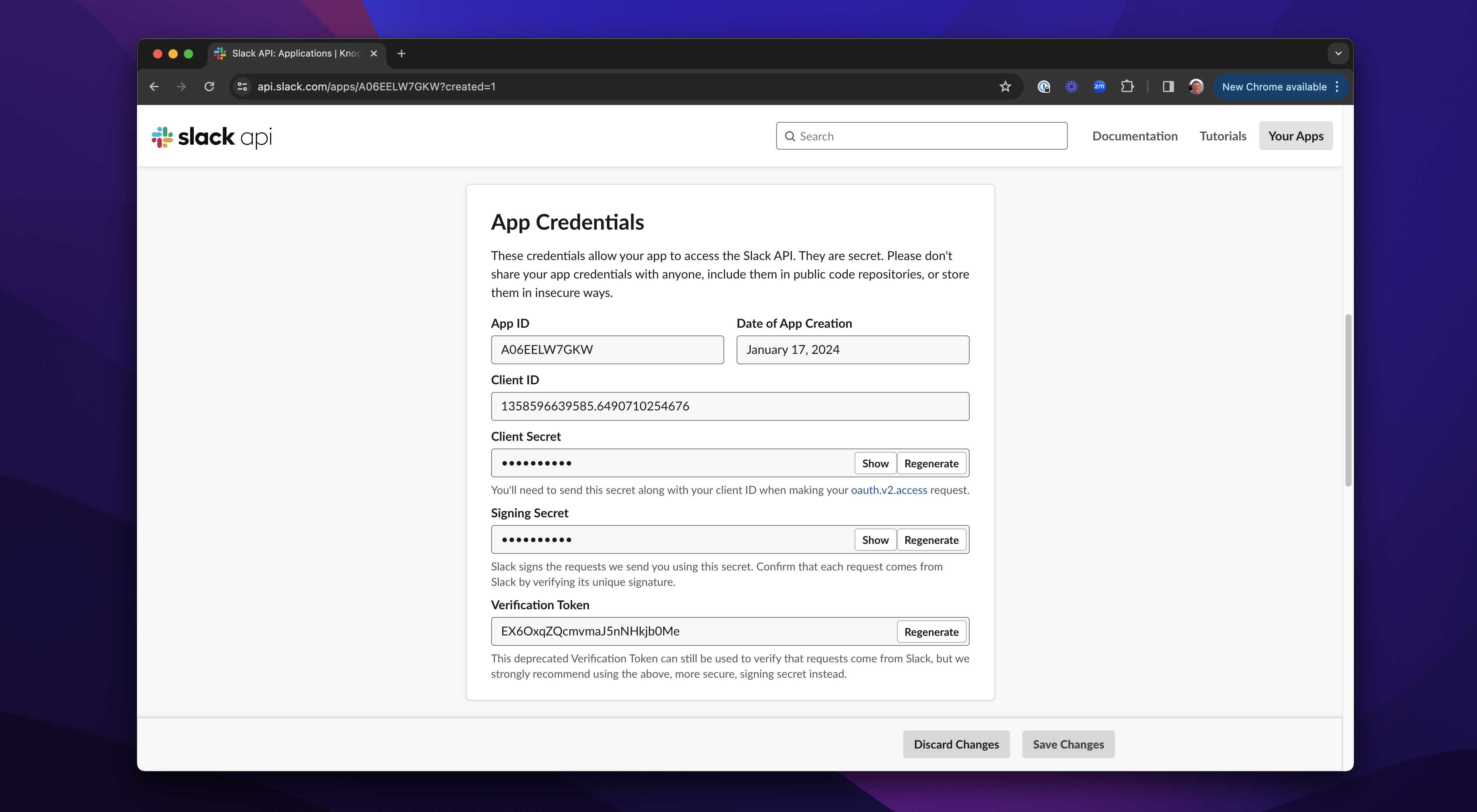Expand the window controls chevron

pos(1339,53)
